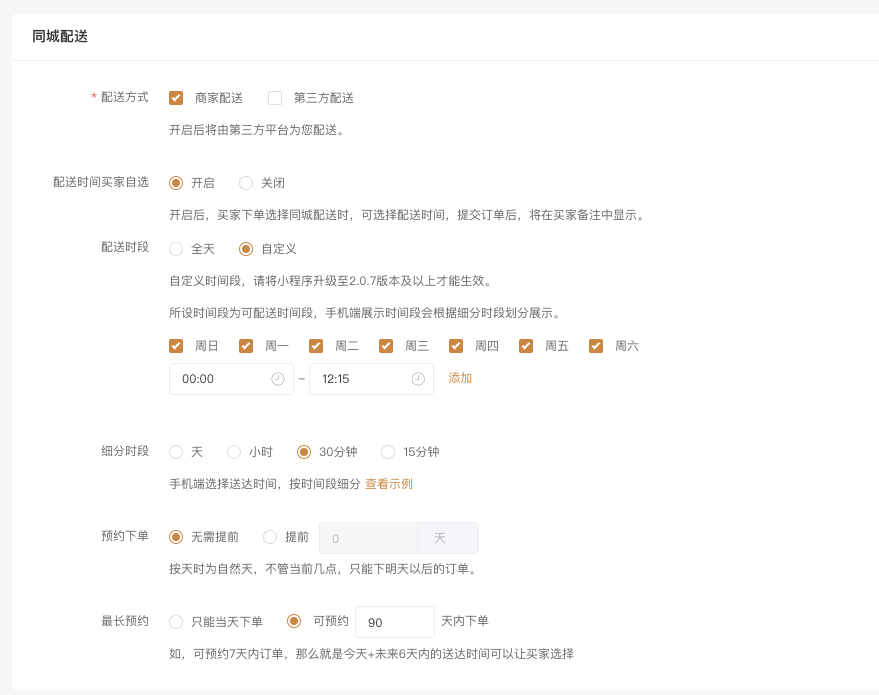Toggle the 周一 checkbox
This screenshot has height=695, width=879.
246,346
